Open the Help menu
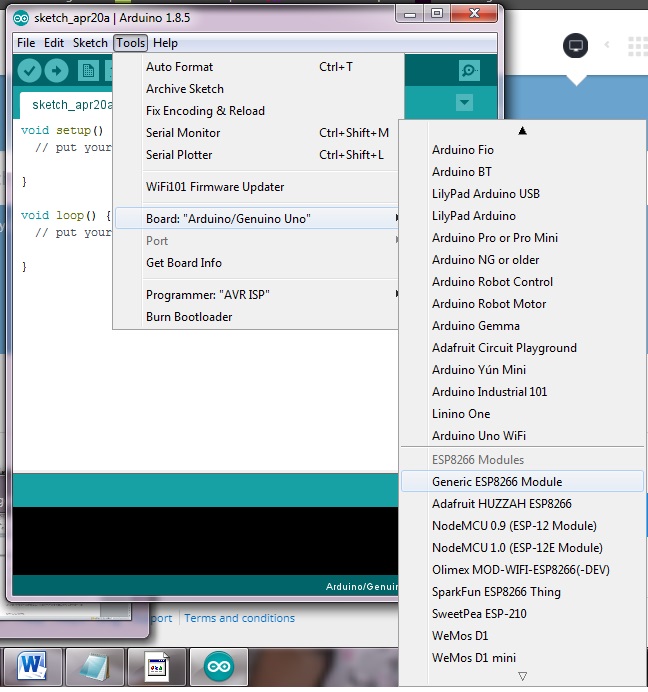The height and width of the screenshot is (692, 648). coord(165,43)
